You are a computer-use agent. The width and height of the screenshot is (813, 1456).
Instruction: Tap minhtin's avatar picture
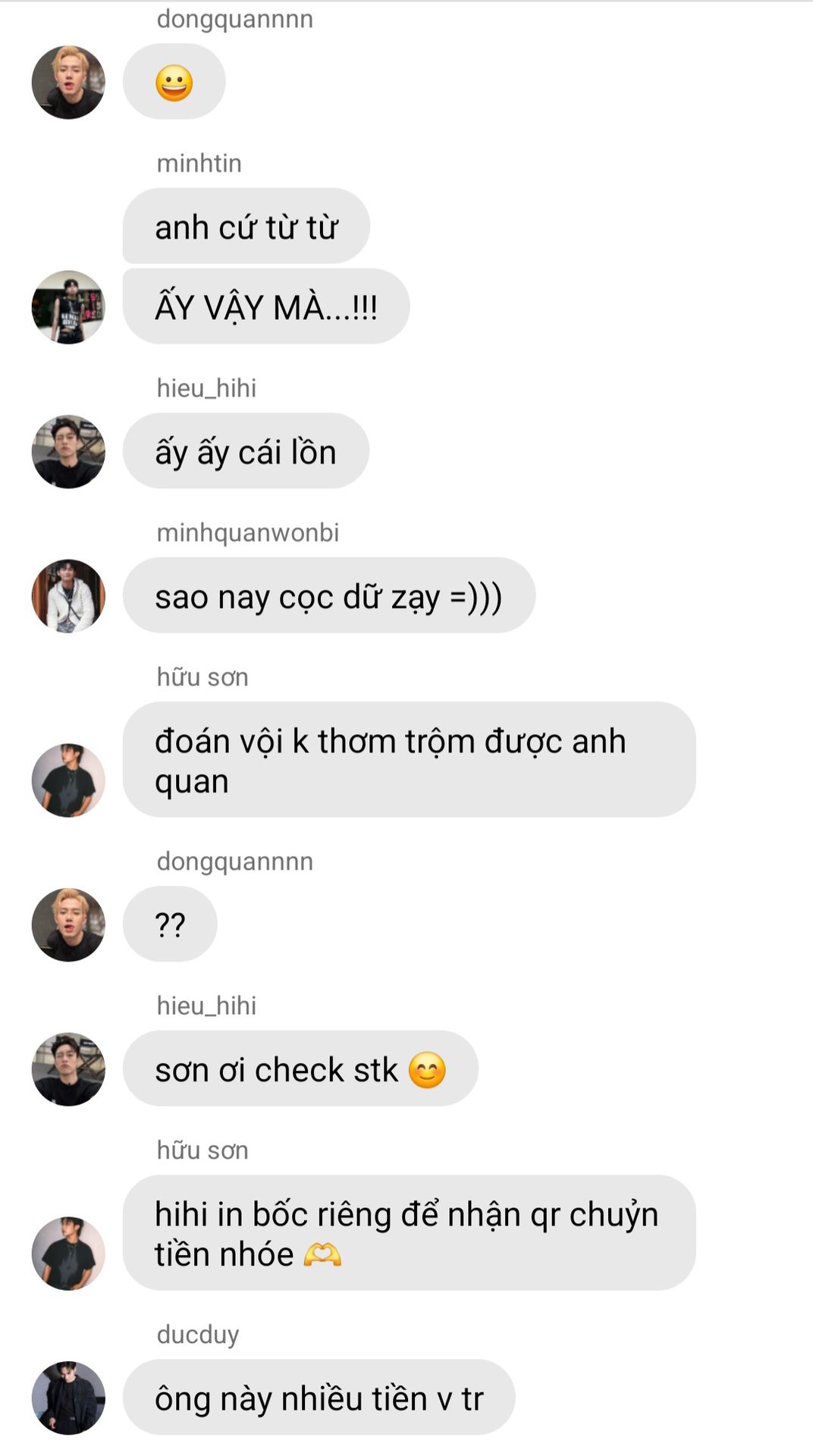pos(68,307)
